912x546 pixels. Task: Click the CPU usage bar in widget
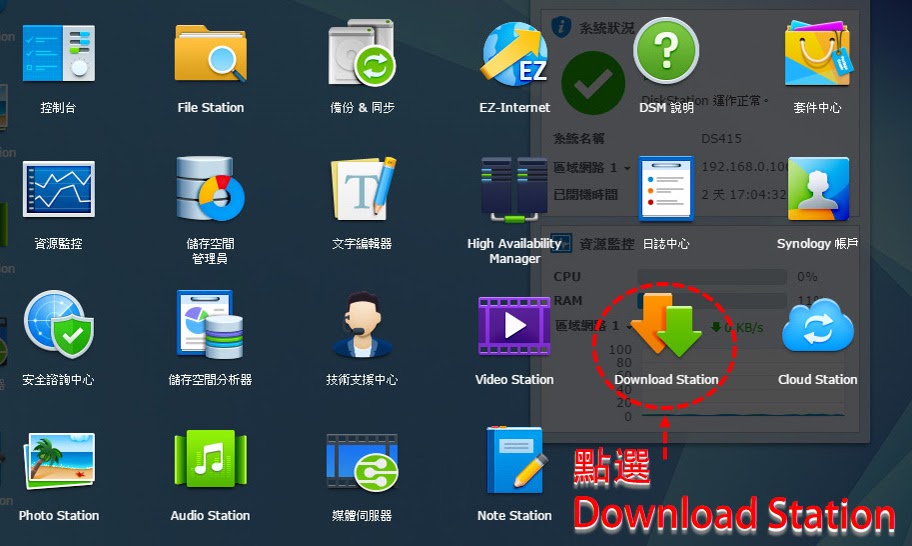pos(711,276)
